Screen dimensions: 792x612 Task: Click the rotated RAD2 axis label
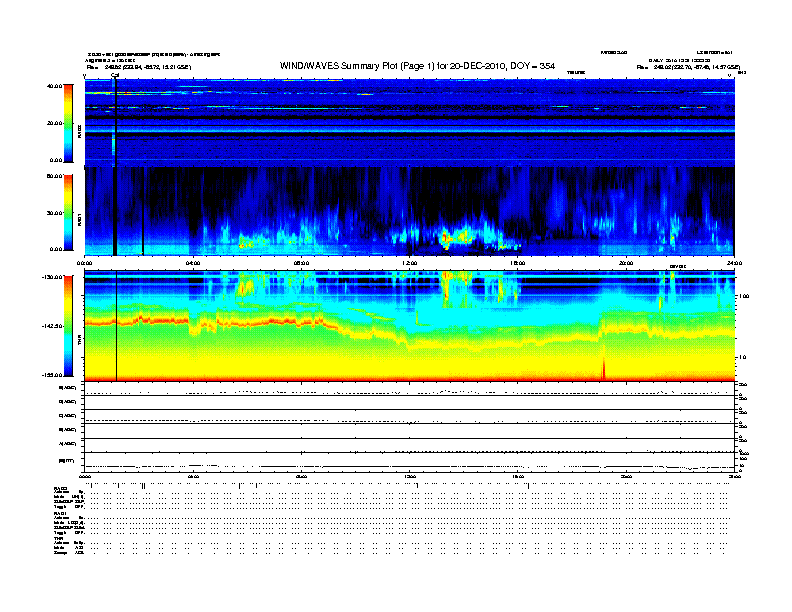pos(79,131)
